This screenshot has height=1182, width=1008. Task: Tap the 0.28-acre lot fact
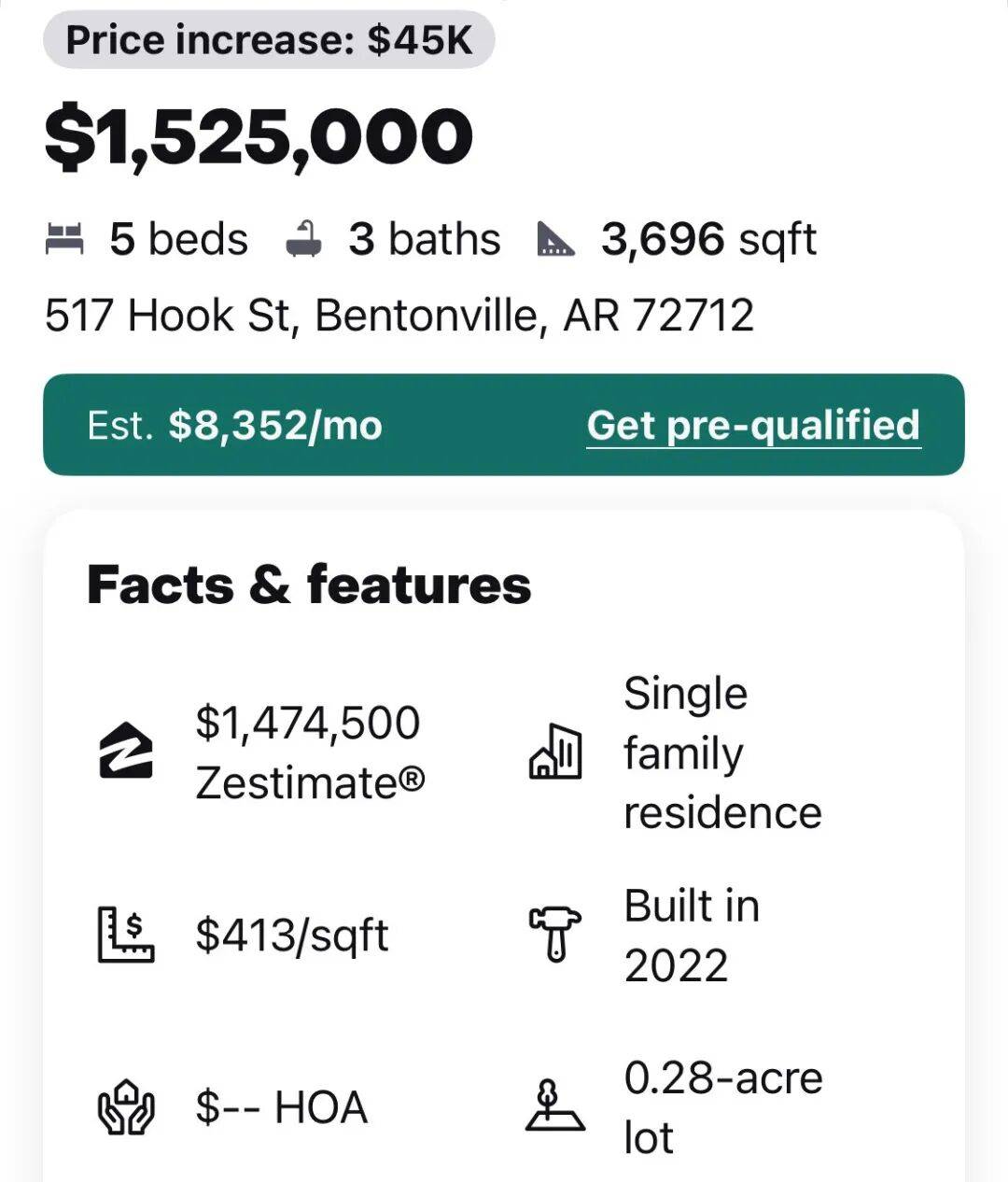point(722,1107)
